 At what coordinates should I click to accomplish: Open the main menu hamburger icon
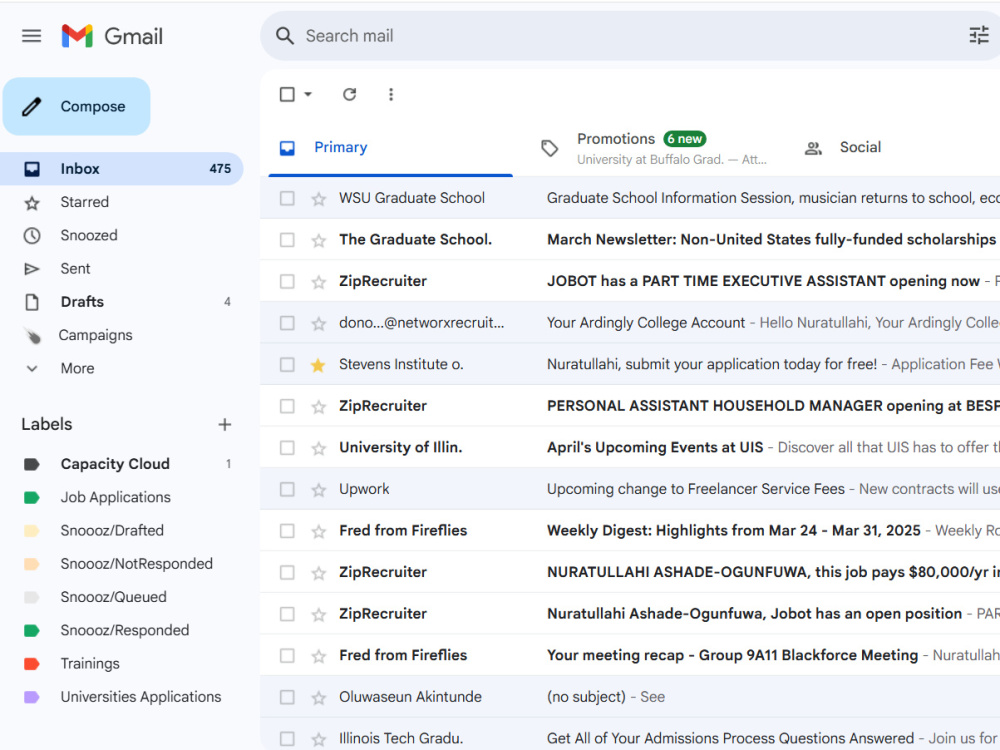tap(31, 36)
